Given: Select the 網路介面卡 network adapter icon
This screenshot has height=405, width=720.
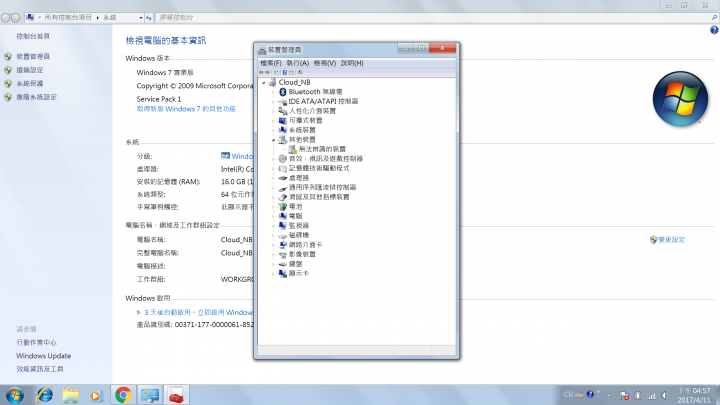Looking at the screenshot, I should pos(283,245).
